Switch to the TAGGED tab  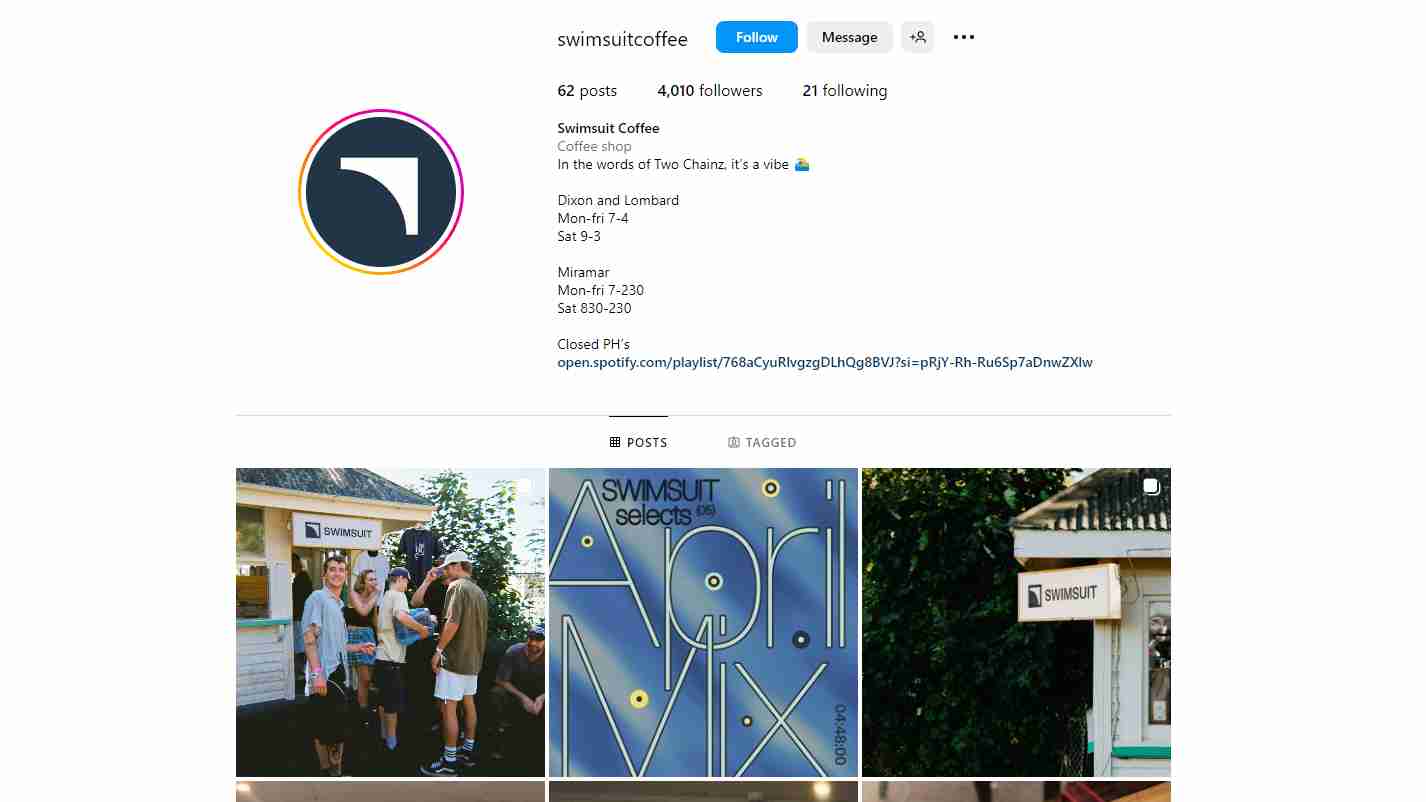point(762,442)
